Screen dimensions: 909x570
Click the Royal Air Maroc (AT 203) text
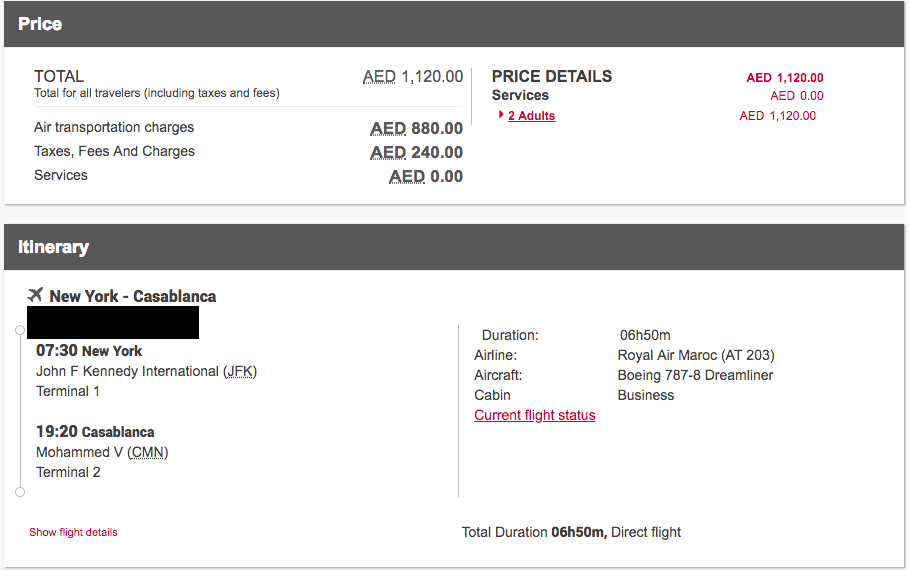[x=696, y=355]
